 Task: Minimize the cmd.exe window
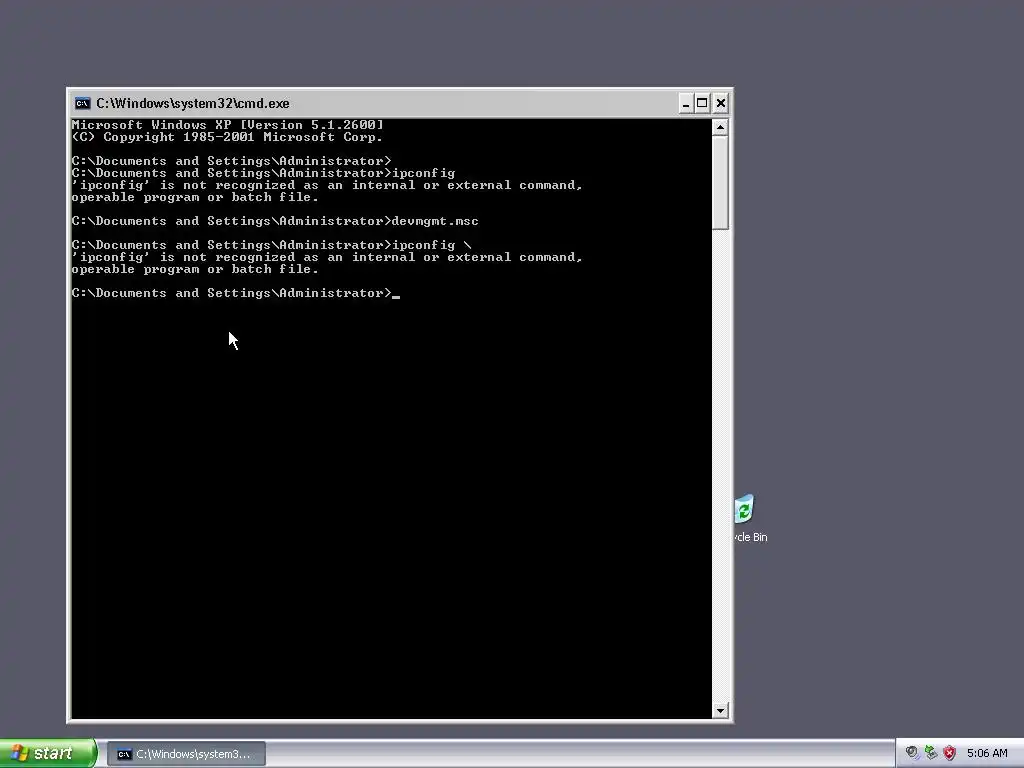[685, 103]
